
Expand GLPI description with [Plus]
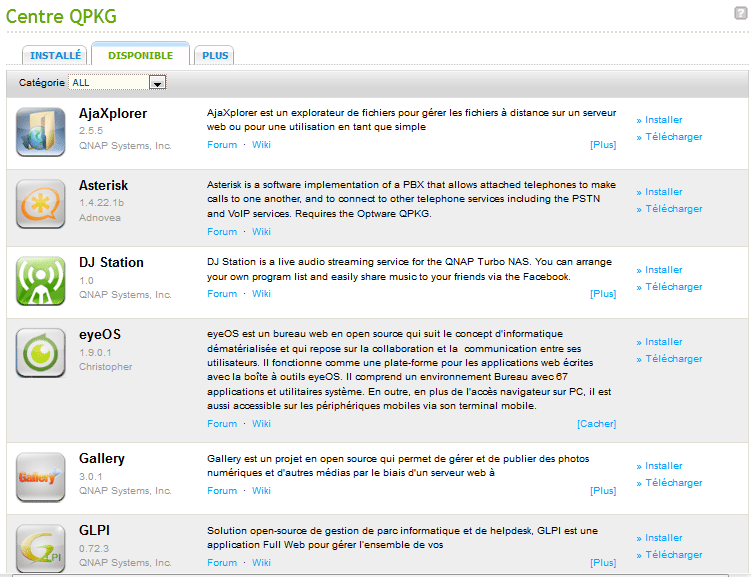coord(603,563)
